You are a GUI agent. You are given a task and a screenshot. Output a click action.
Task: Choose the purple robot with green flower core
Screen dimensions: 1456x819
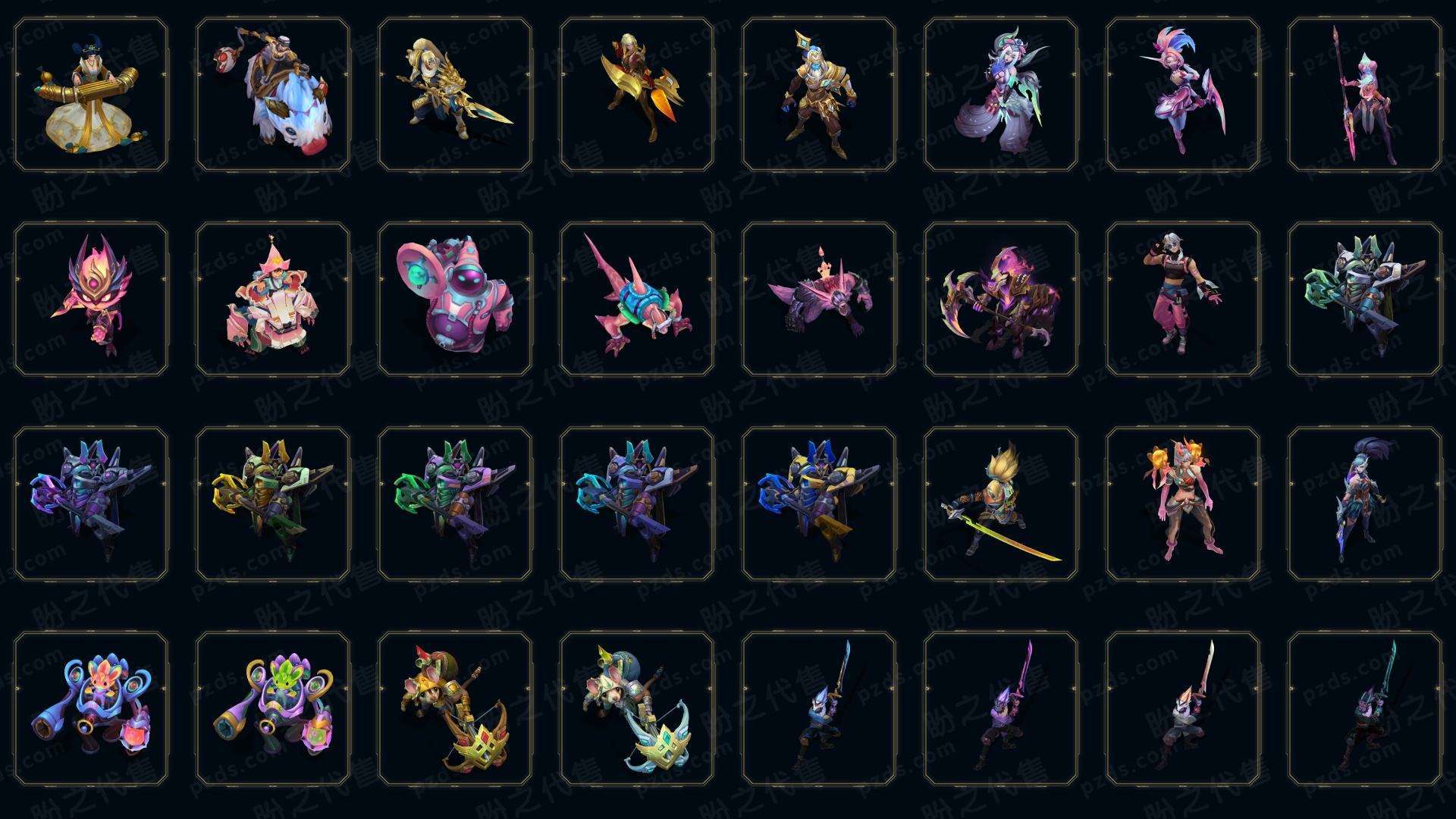tap(273, 708)
